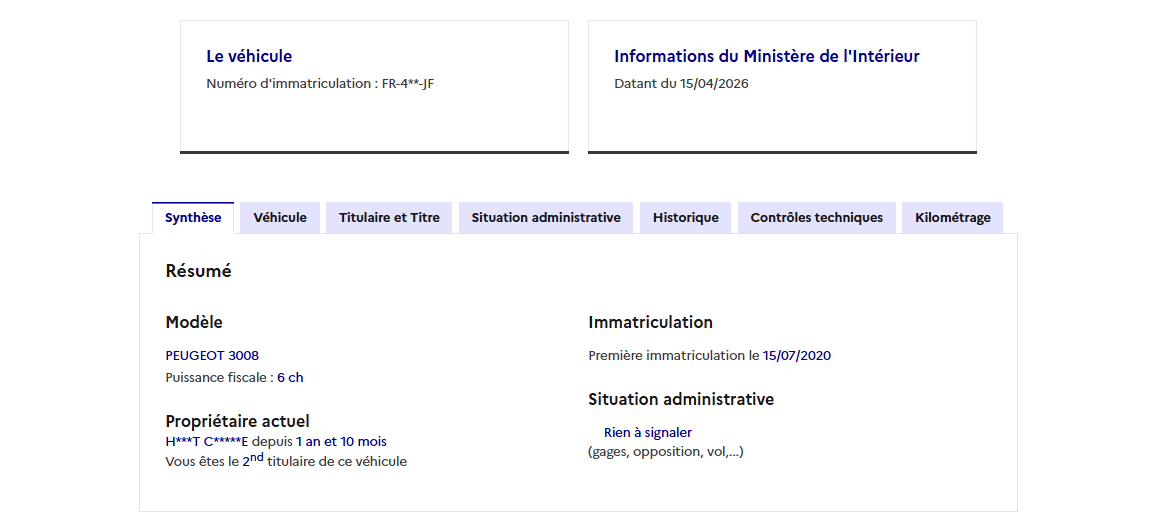Switch to the Kilométrage tab
1153x529 pixels.
952,218
